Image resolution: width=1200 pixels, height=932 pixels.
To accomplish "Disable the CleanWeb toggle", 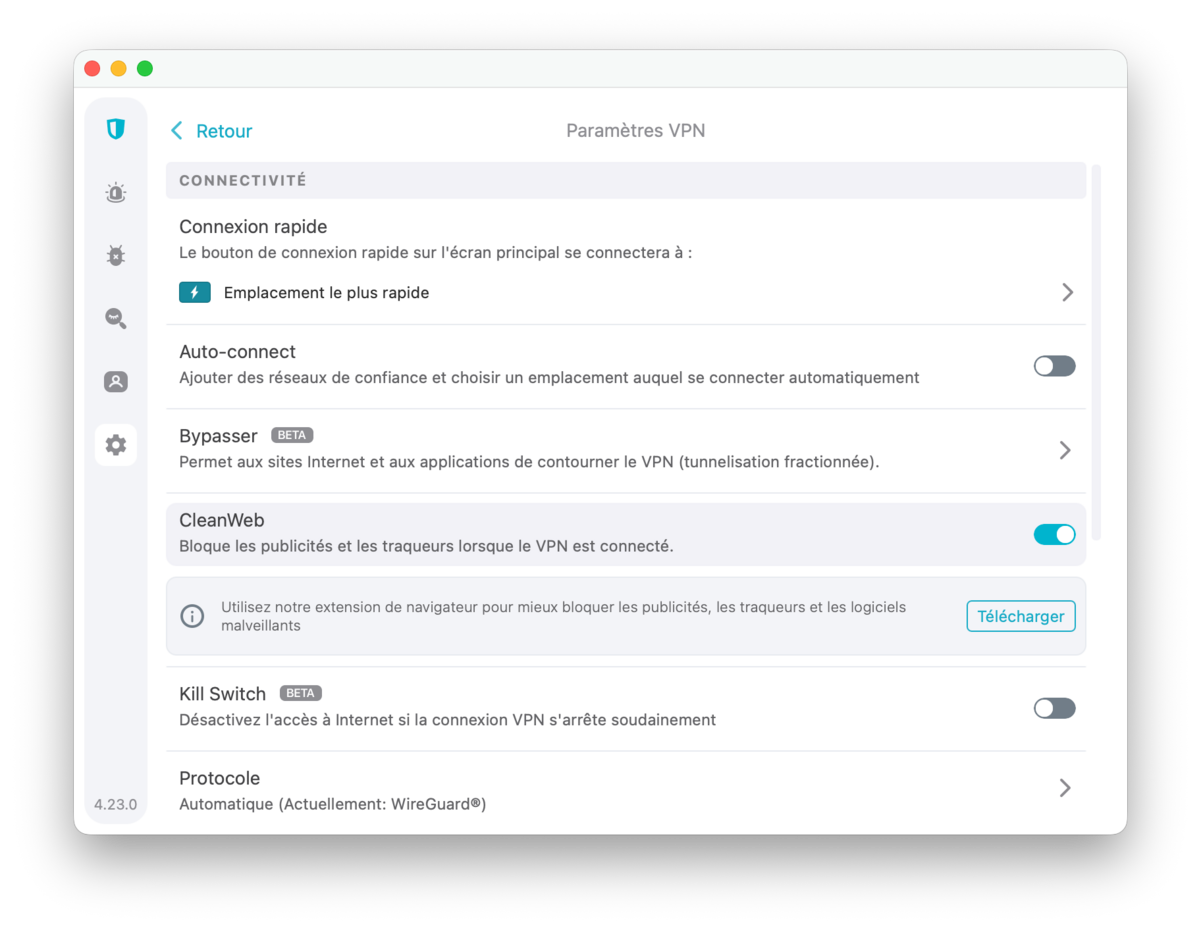I will click(x=1054, y=534).
